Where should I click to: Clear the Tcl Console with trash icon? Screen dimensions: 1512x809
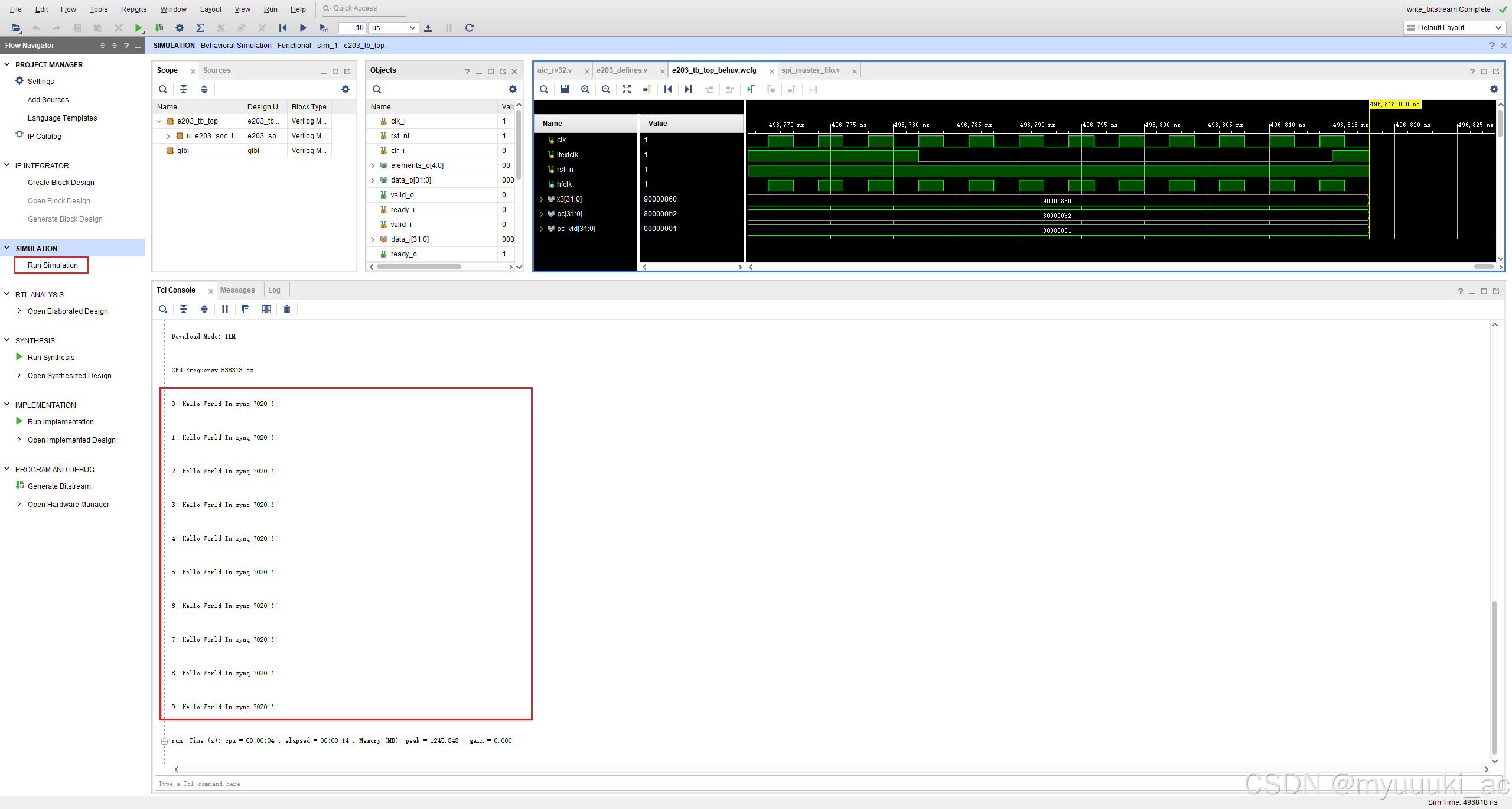(287, 309)
